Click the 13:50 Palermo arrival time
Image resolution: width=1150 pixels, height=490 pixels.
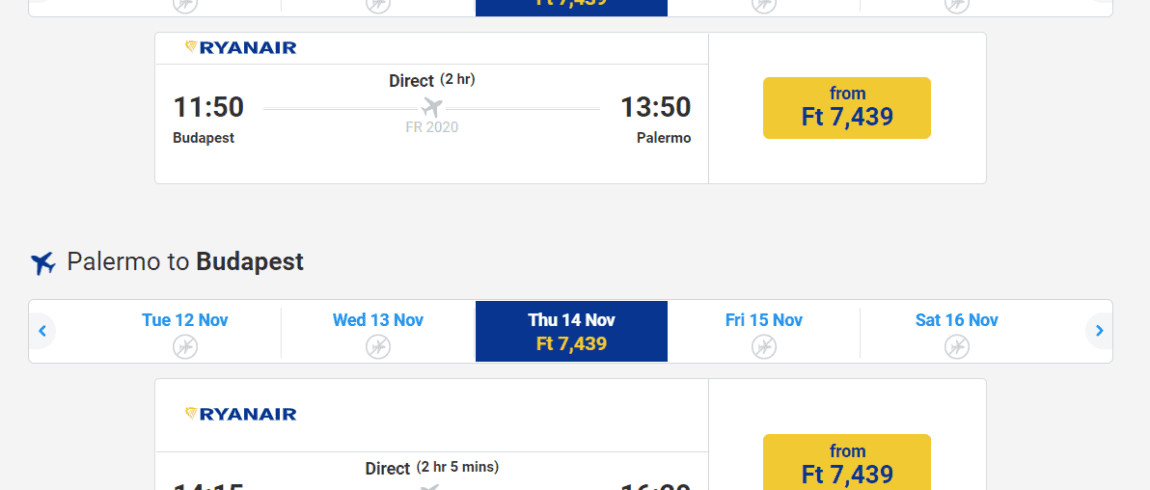tap(656, 107)
